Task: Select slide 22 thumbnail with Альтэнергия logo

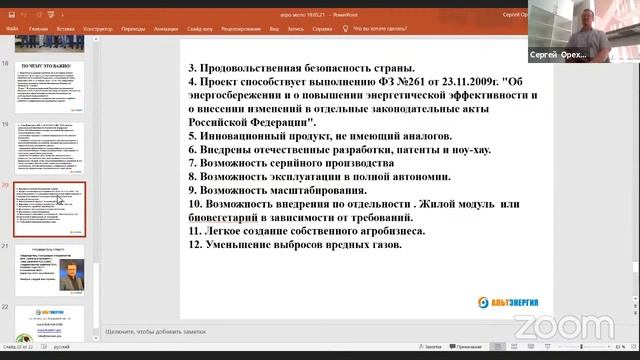Action: coord(49,324)
